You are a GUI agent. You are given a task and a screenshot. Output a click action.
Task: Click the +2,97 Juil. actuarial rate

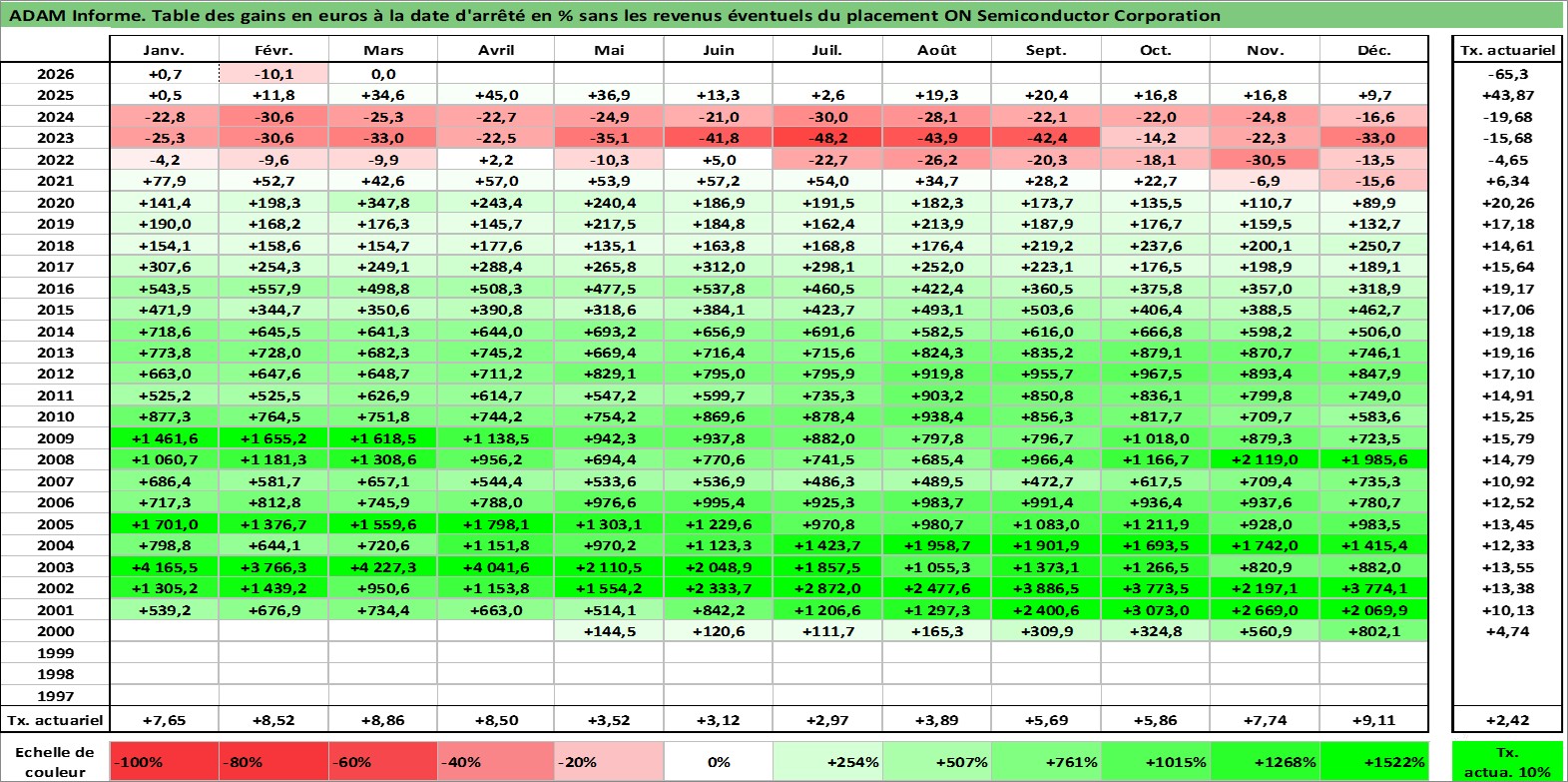pos(827,720)
